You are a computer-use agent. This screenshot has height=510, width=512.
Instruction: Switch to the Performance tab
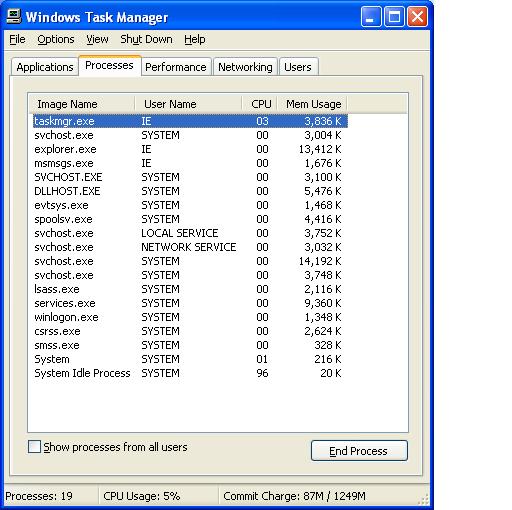pos(176,67)
